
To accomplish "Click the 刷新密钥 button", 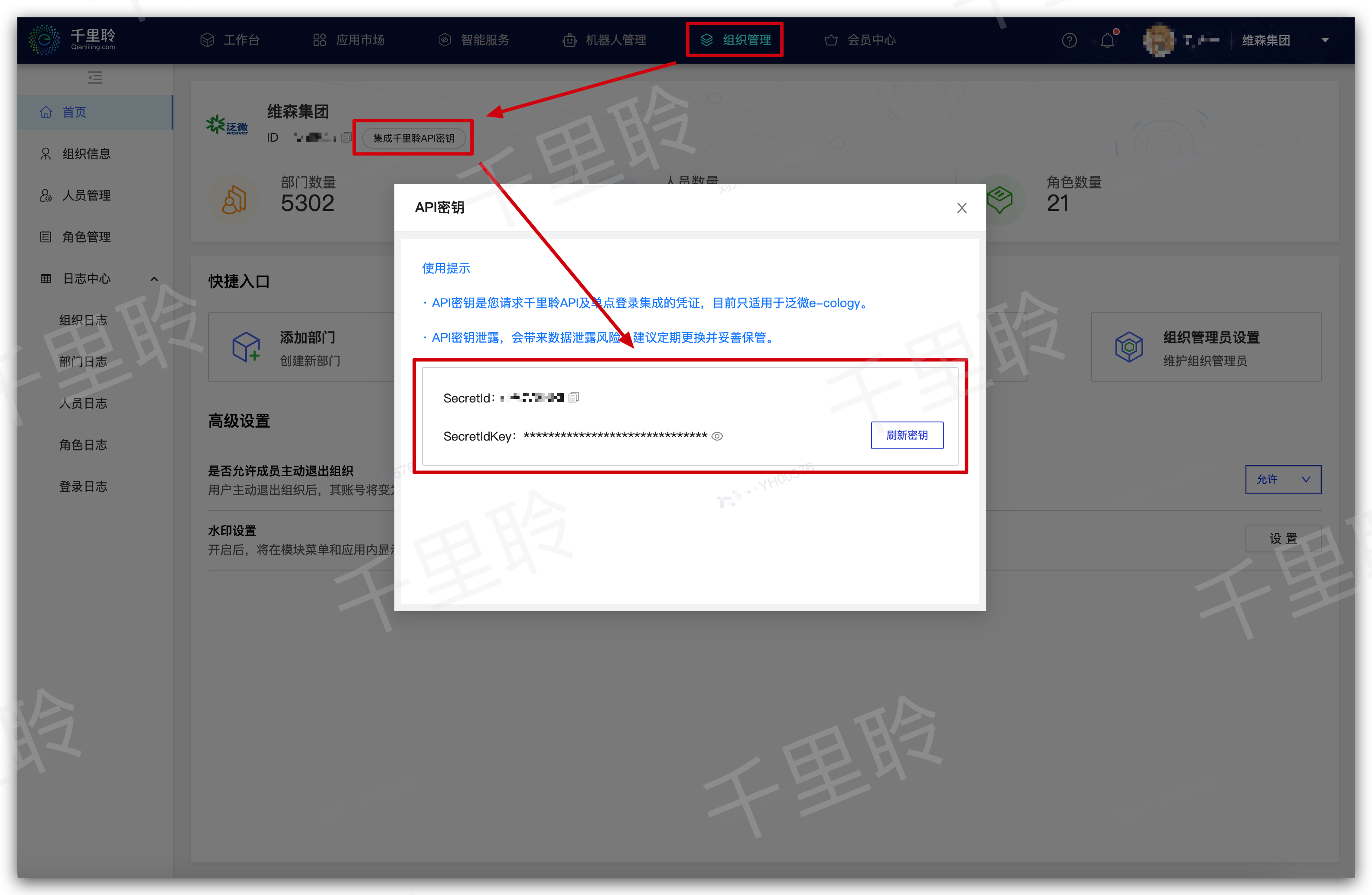I will point(907,435).
